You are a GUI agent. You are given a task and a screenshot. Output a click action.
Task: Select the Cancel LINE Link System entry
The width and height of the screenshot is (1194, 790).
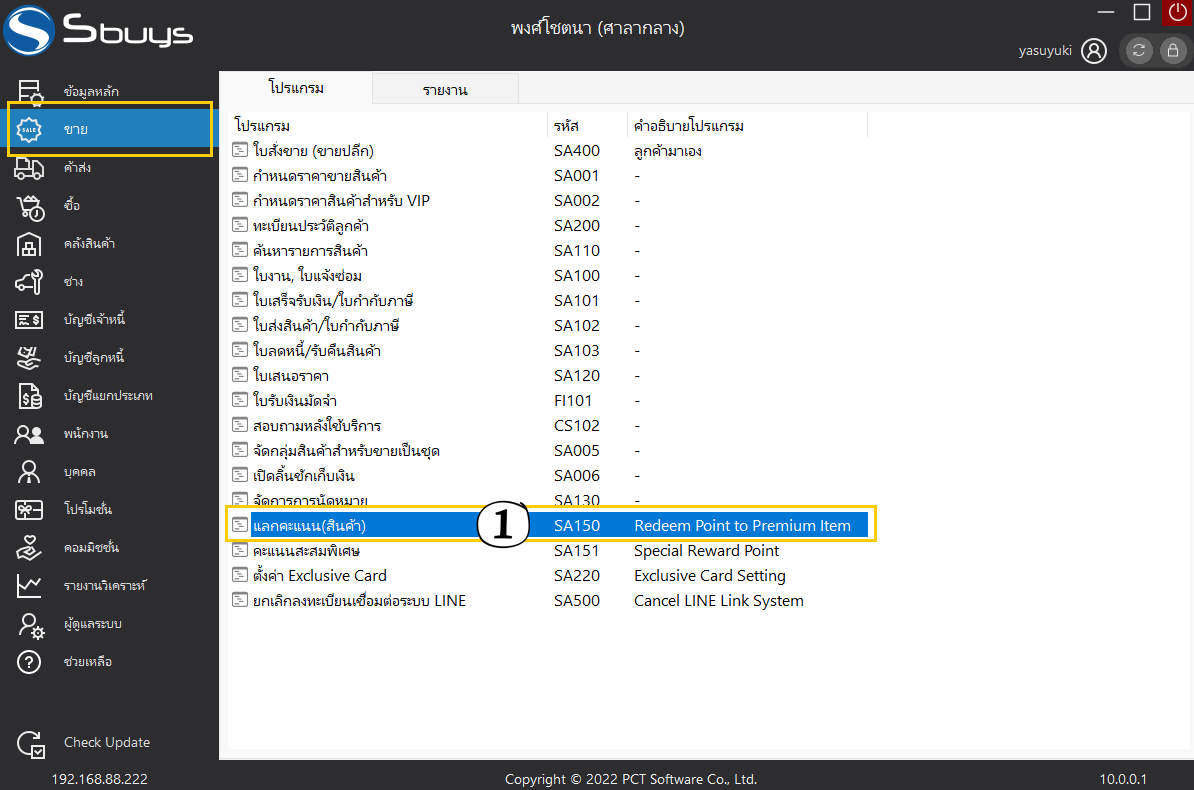point(548,601)
